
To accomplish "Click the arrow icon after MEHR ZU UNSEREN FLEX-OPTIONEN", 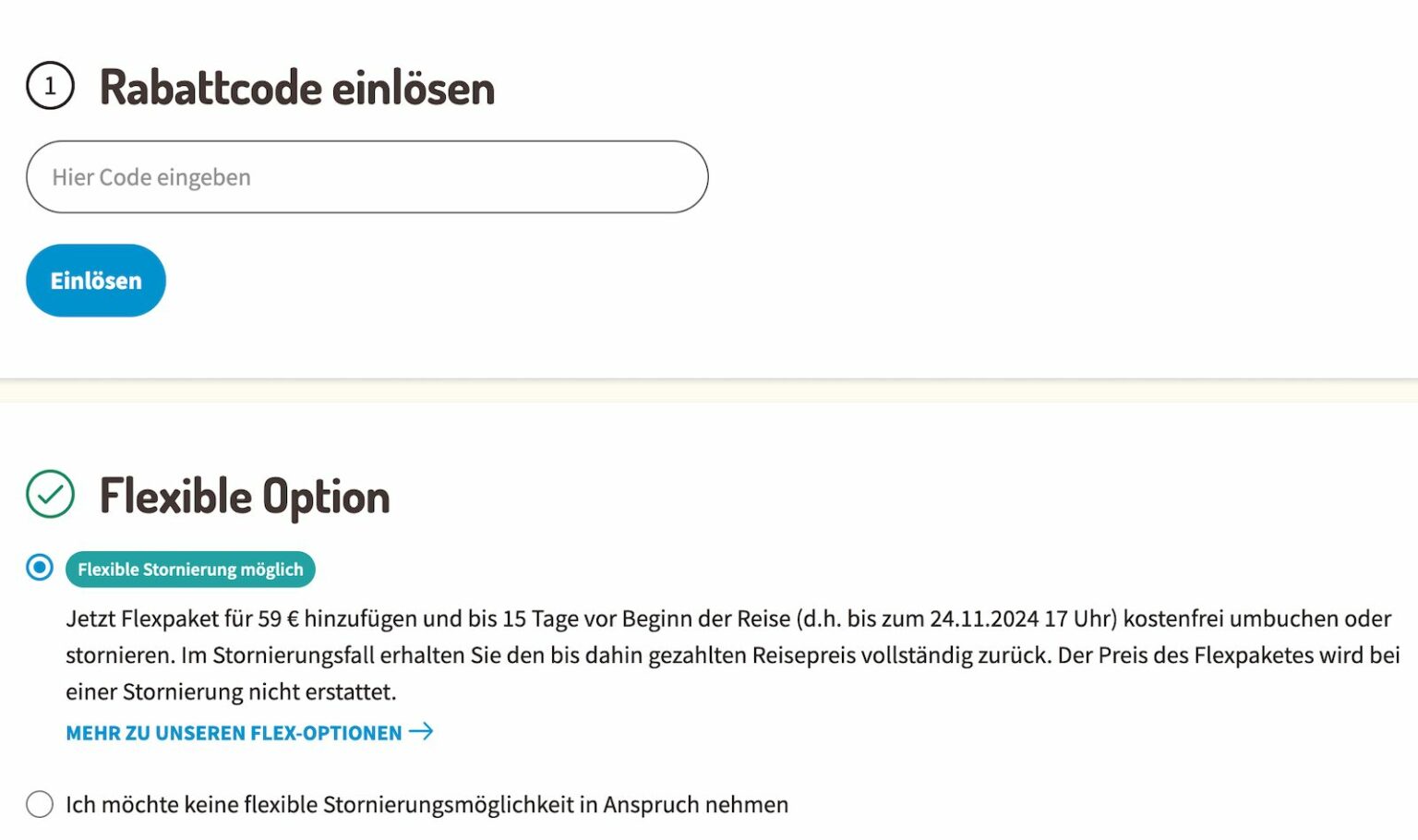I will (x=423, y=732).
